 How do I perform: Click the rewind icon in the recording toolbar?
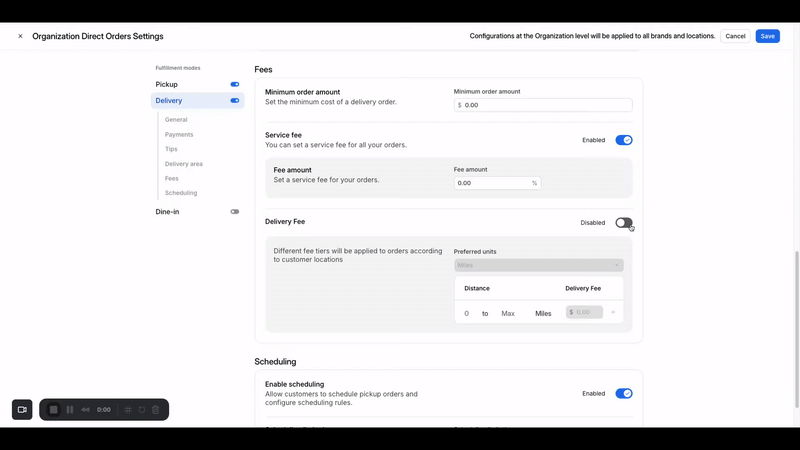point(85,410)
